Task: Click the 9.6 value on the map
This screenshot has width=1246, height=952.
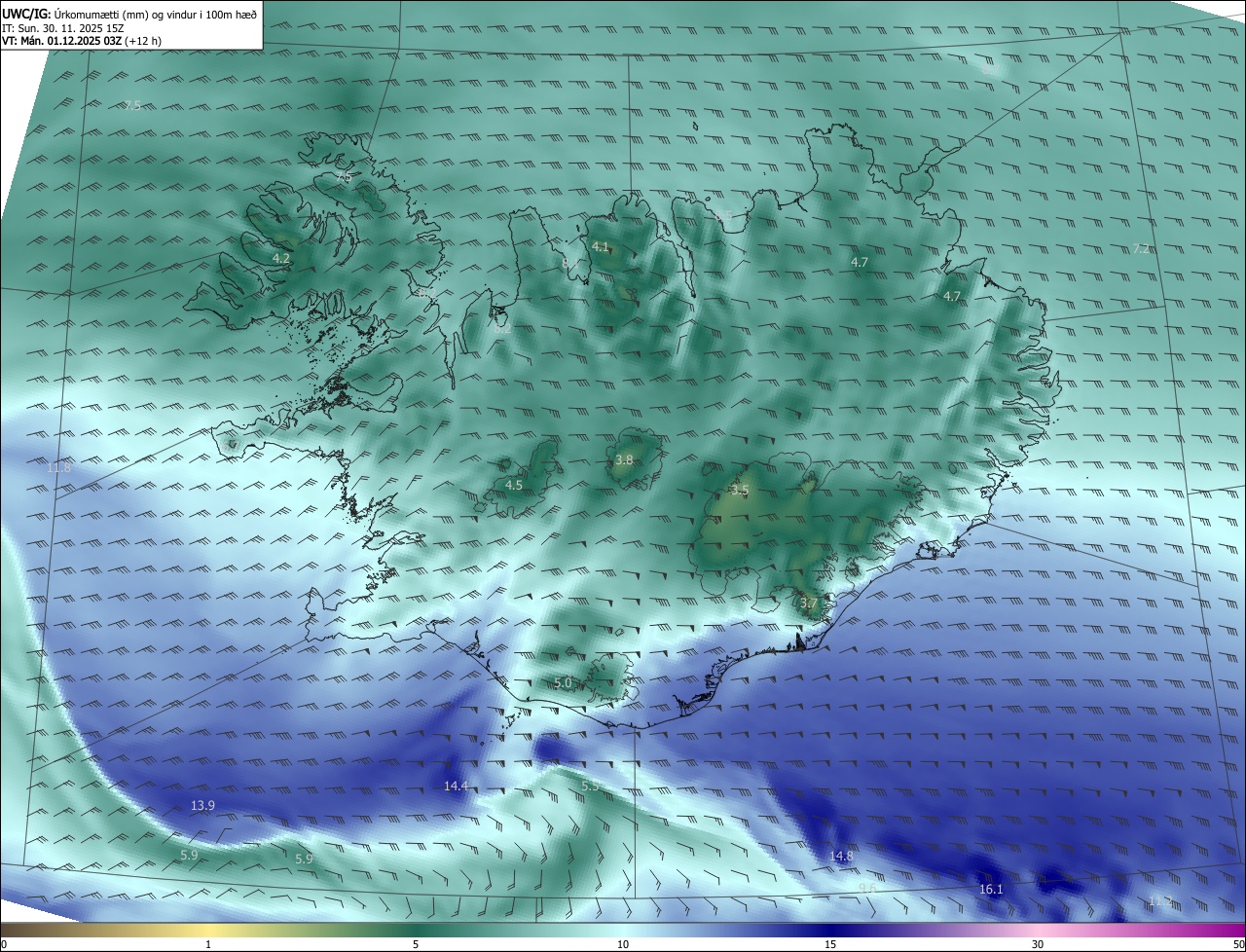Action: (867, 888)
